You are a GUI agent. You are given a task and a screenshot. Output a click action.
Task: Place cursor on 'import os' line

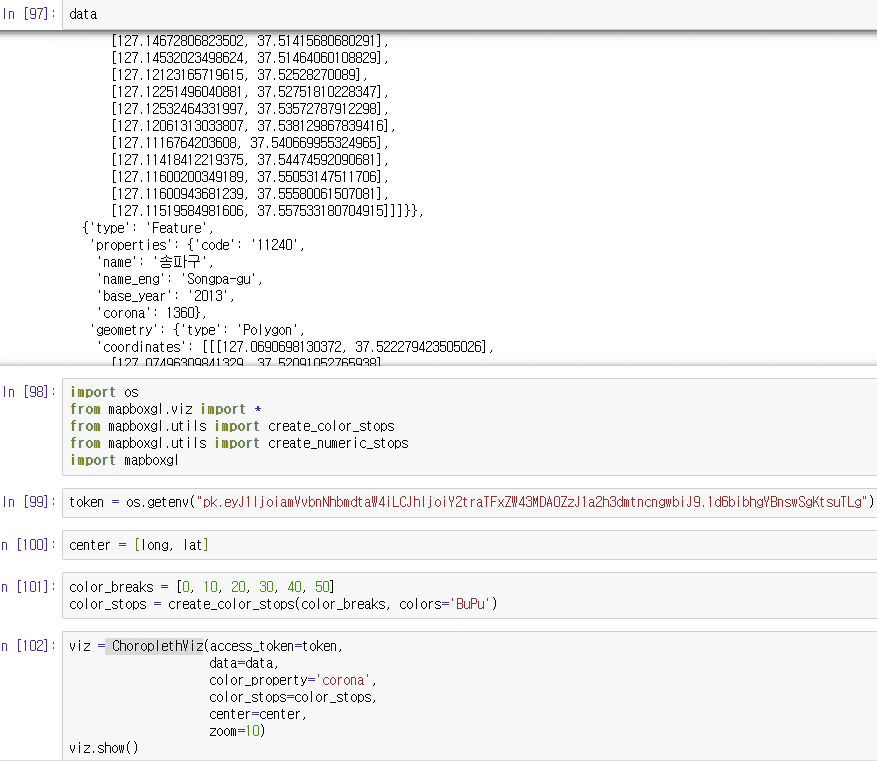(104, 392)
